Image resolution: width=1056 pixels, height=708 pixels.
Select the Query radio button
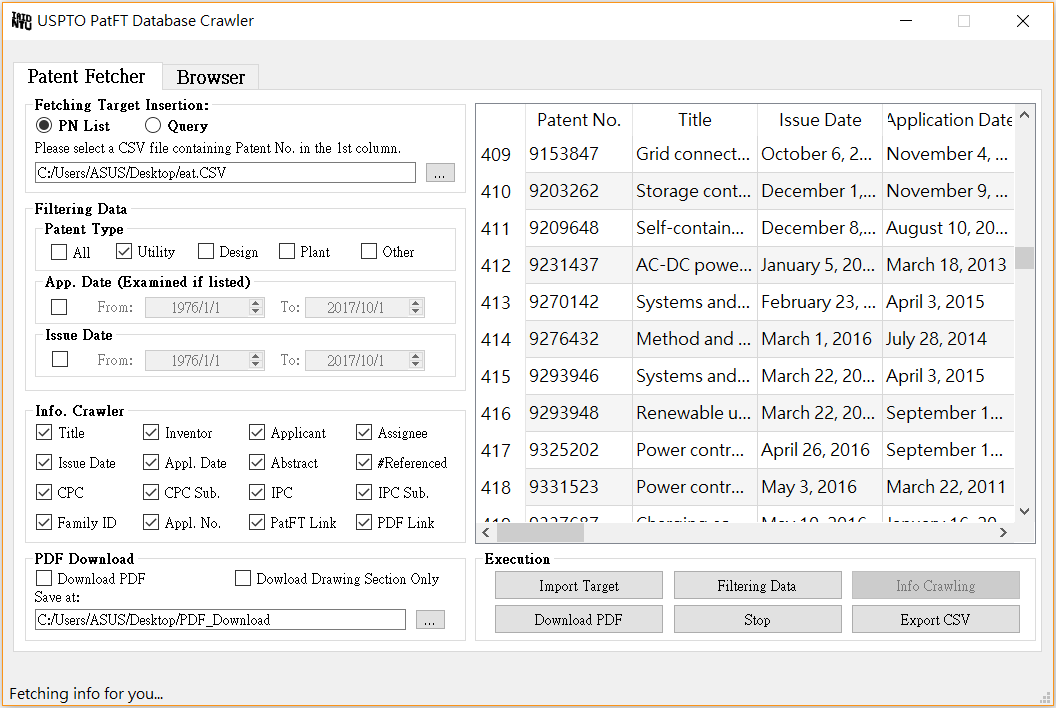[153, 125]
